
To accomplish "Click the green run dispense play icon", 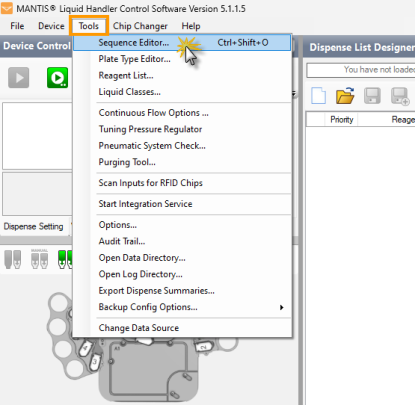I will (57, 78).
